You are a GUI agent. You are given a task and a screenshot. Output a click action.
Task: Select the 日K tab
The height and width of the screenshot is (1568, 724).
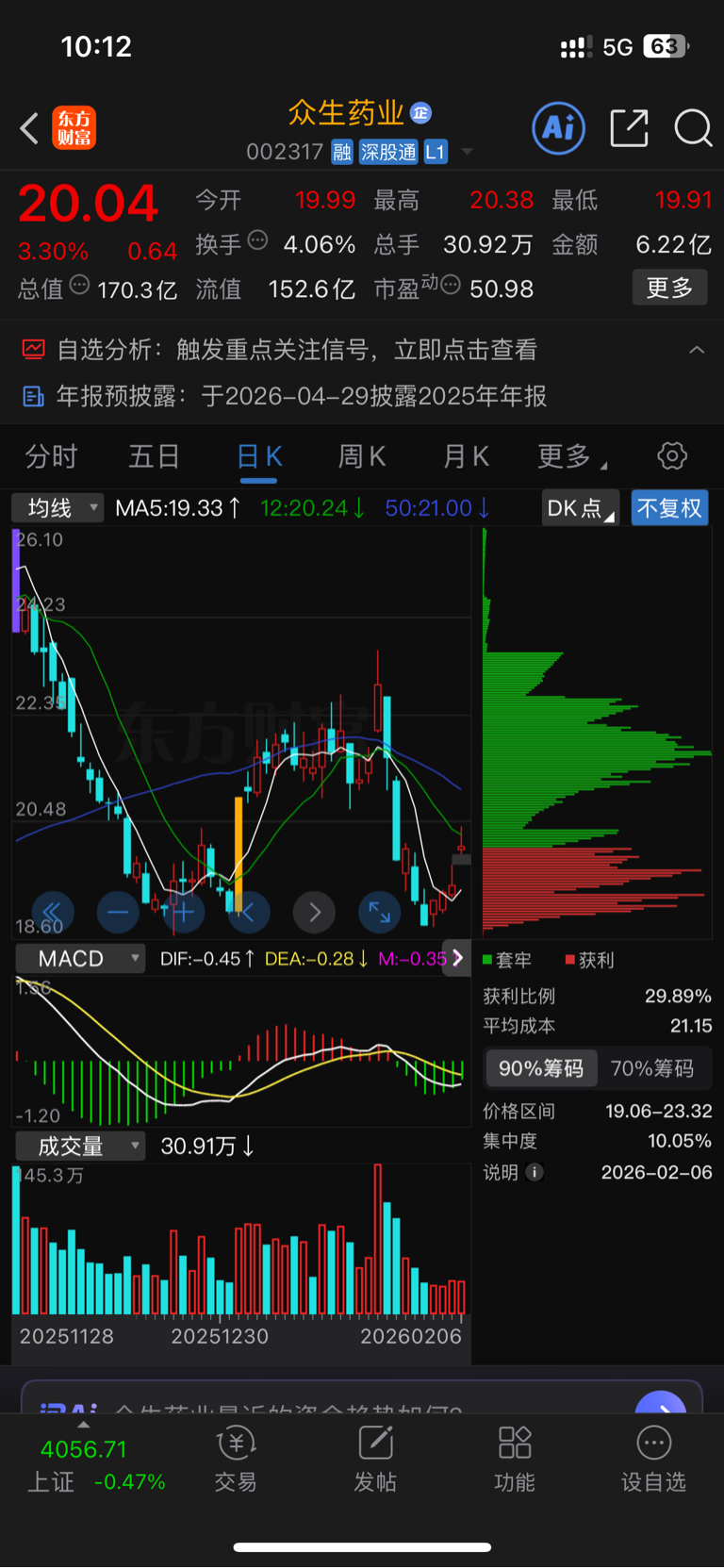click(x=259, y=457)
